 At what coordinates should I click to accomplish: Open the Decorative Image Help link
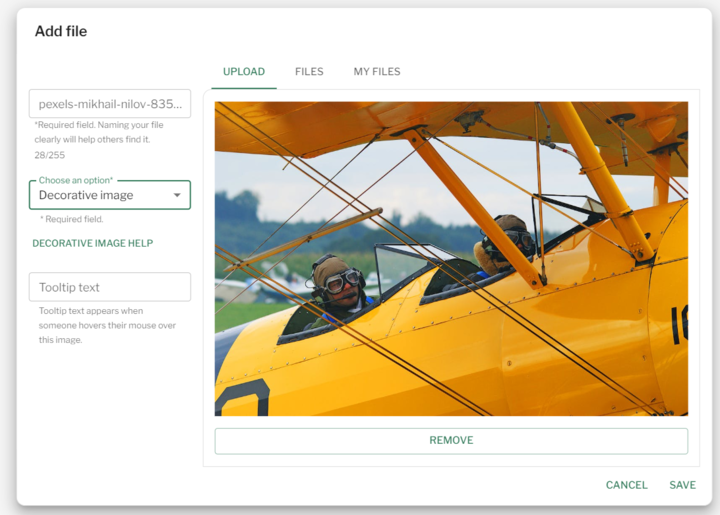(x=93, y=243)
